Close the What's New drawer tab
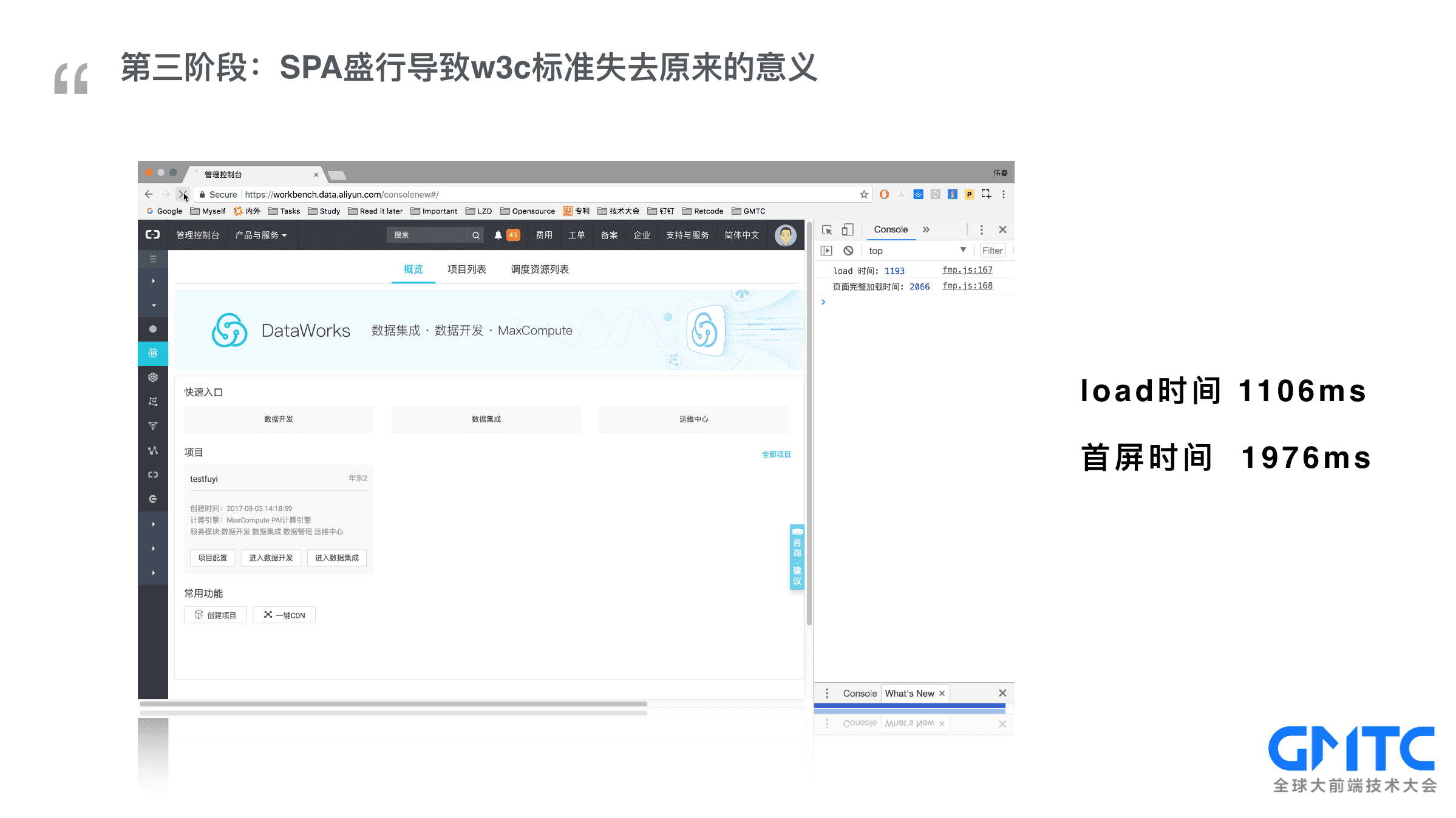Viewport: 1456px width, 818px height. pos(942,693)
